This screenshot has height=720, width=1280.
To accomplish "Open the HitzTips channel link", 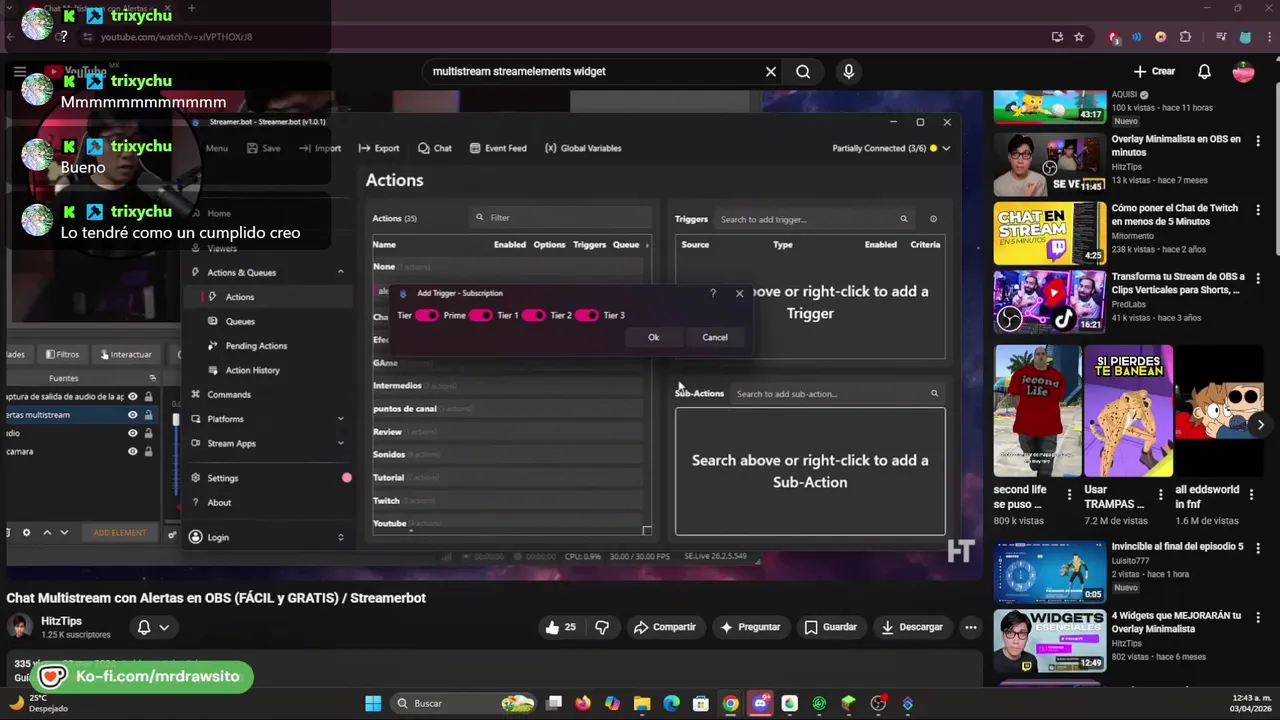I will [x=61, y=621].
